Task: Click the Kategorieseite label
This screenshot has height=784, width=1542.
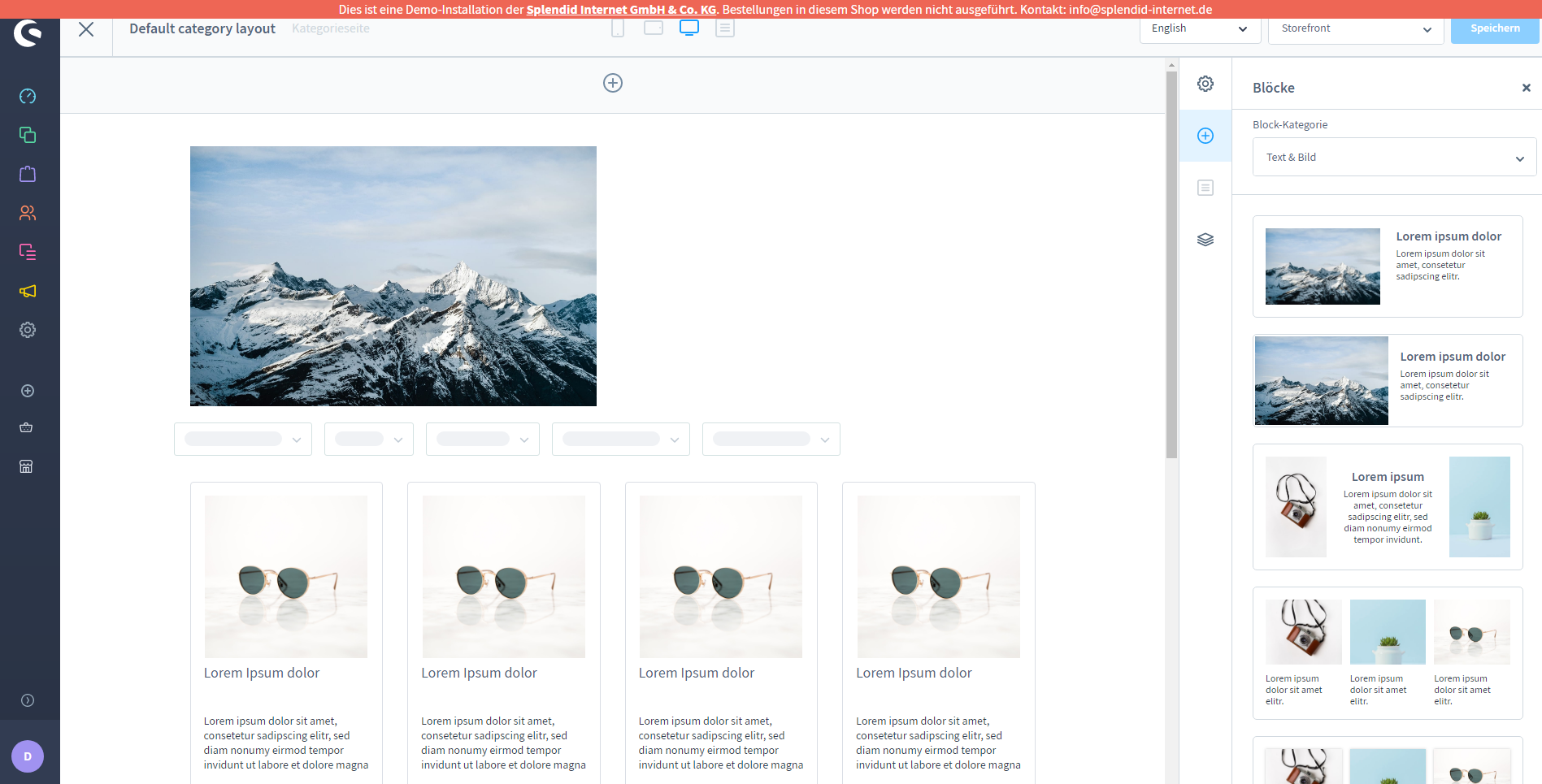Action: click(x=331, y=28)
